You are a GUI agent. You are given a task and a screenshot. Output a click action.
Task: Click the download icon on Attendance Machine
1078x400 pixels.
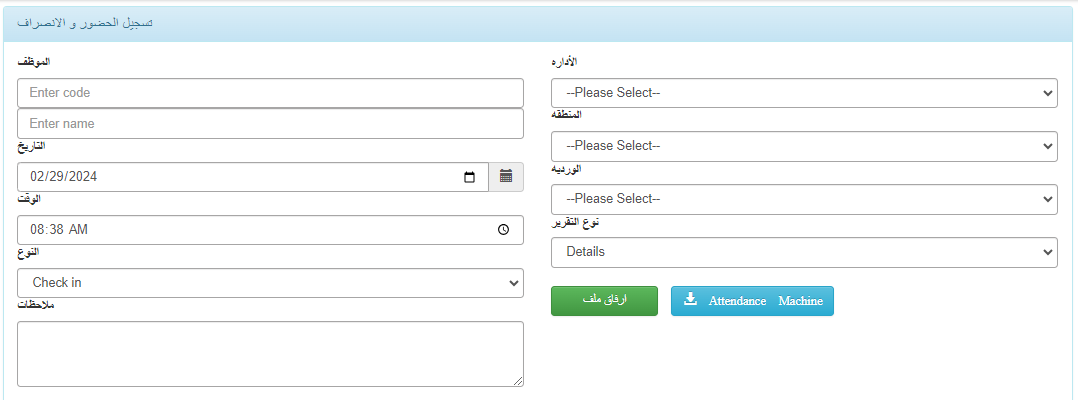[691, 300]
